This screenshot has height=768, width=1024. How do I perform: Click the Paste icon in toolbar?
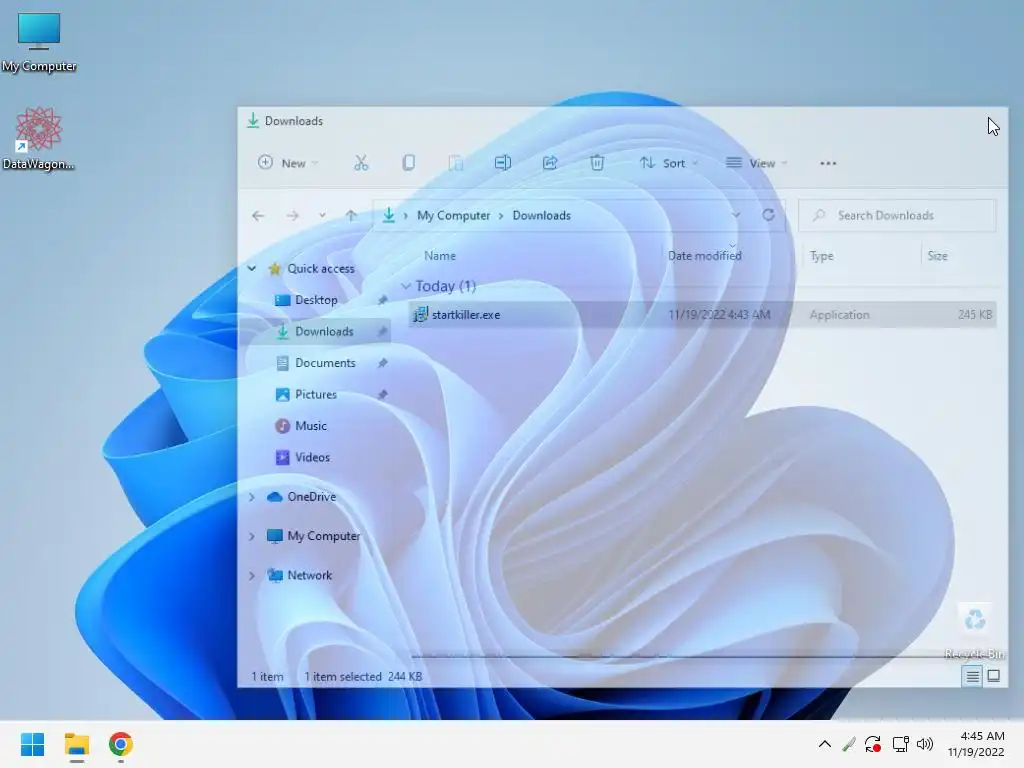456,163
